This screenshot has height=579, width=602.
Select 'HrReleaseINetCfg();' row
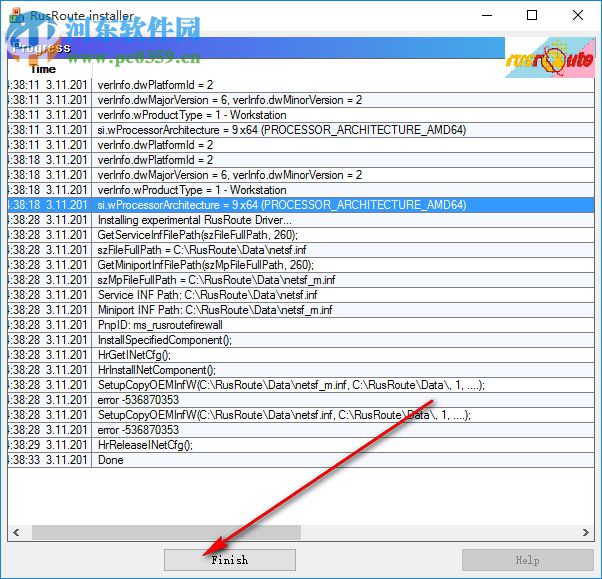[x=301, y=445]
